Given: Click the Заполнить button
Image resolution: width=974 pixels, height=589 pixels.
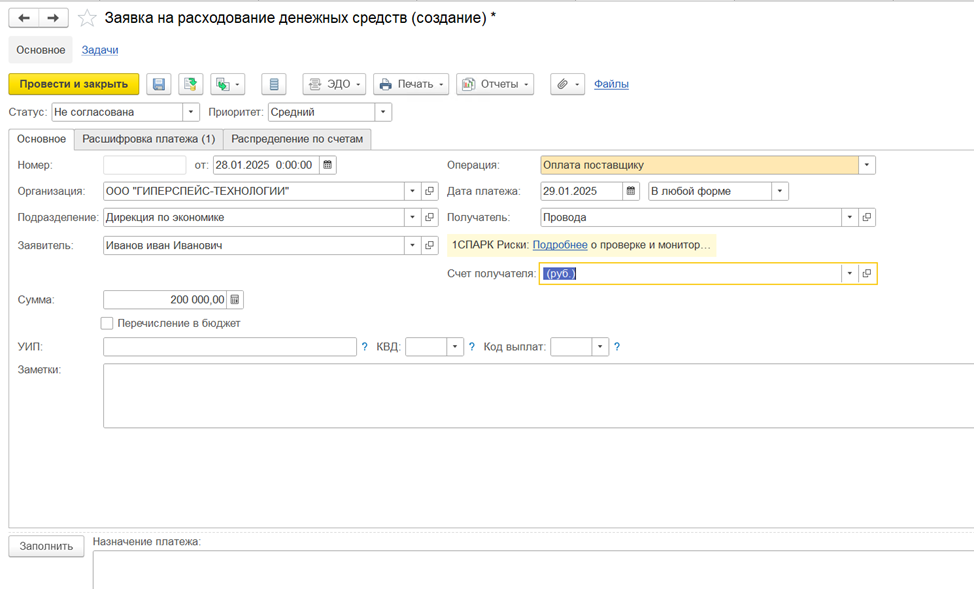Looking at the screenshot, I should coord(46,546).
